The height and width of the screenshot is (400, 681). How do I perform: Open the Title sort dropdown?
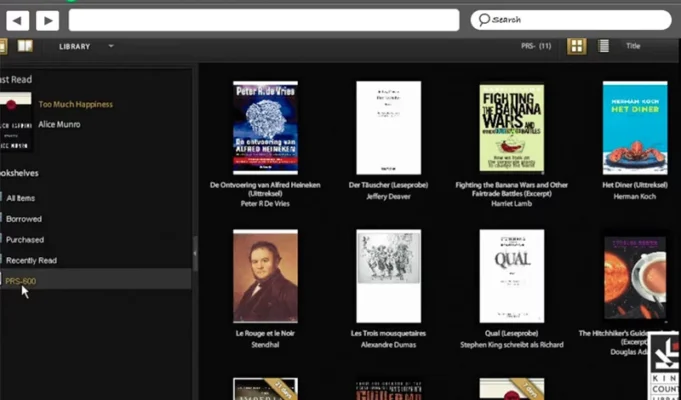(634, 46)
